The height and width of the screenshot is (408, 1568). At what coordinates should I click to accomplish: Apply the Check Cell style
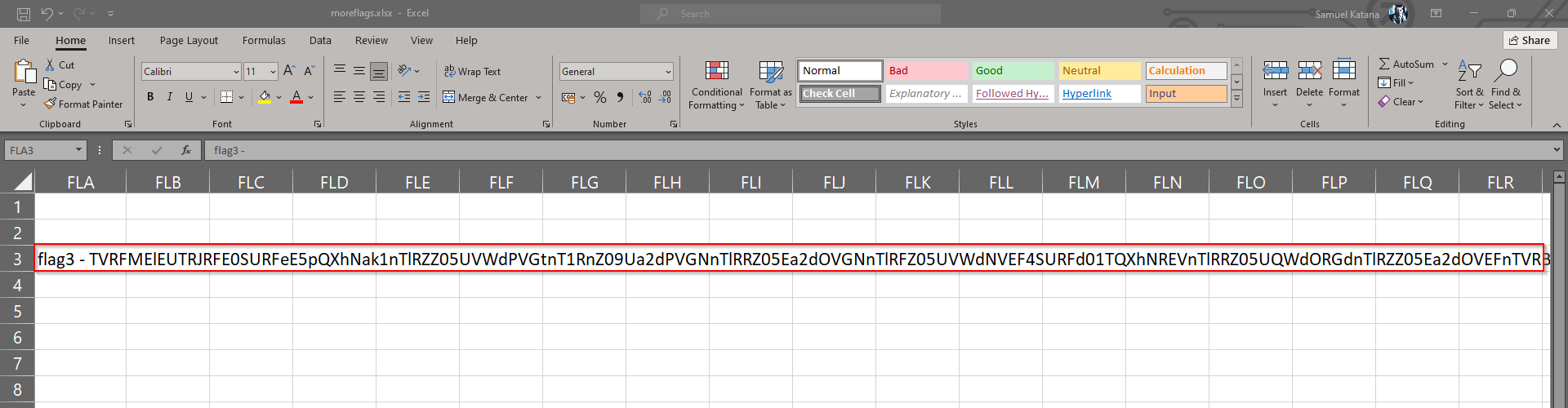(x=840, y=94)
